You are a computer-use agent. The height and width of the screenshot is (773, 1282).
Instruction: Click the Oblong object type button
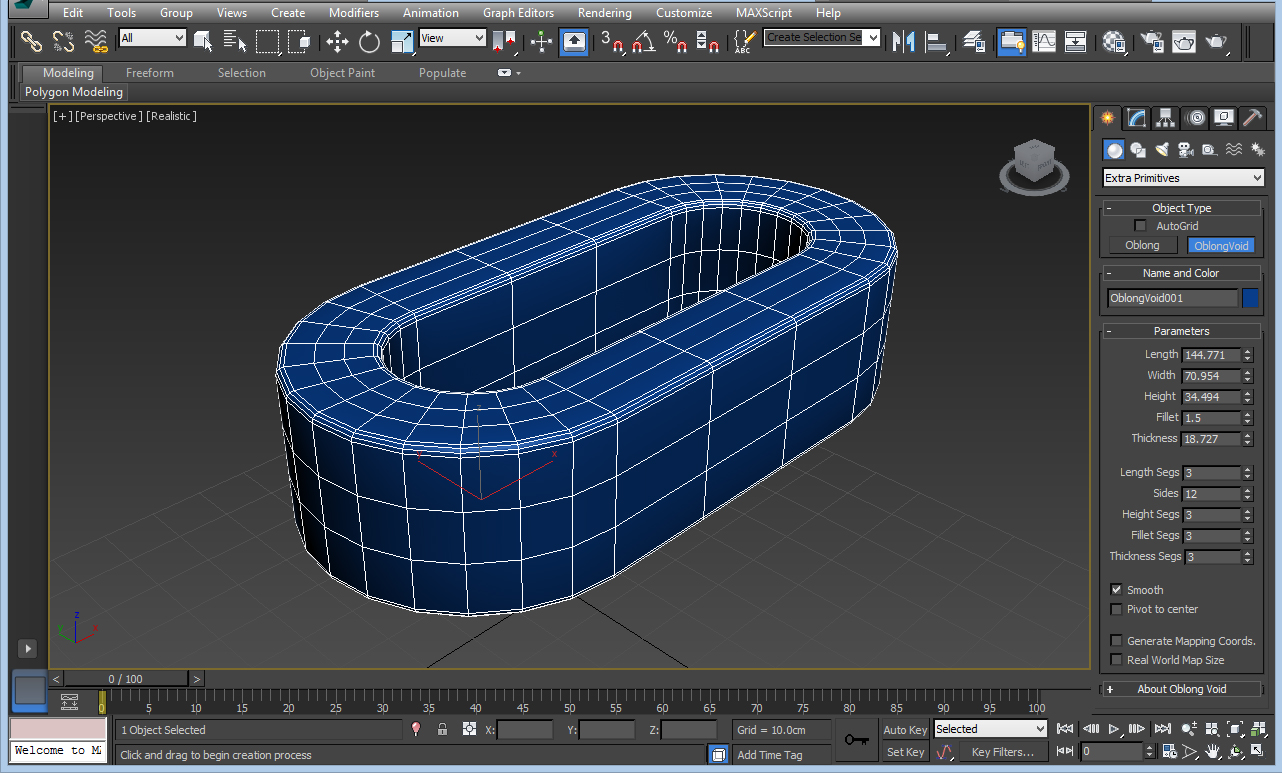tap(1142, 245)
